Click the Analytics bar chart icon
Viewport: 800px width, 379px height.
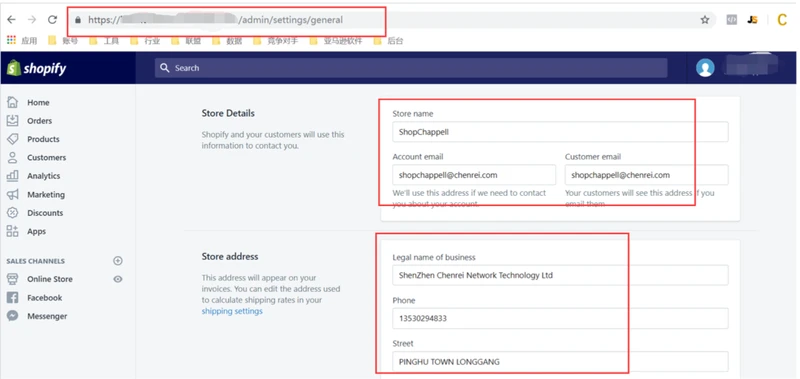(x=12, y=175)
